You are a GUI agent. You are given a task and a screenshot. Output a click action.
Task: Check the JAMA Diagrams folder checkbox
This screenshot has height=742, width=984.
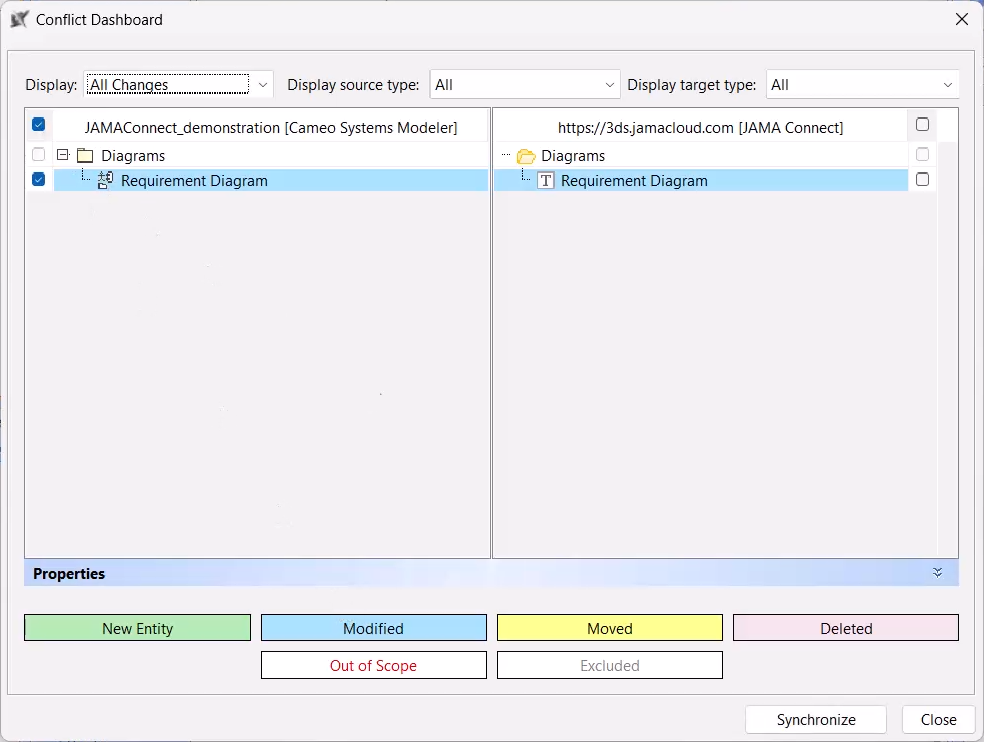[922, 154]
